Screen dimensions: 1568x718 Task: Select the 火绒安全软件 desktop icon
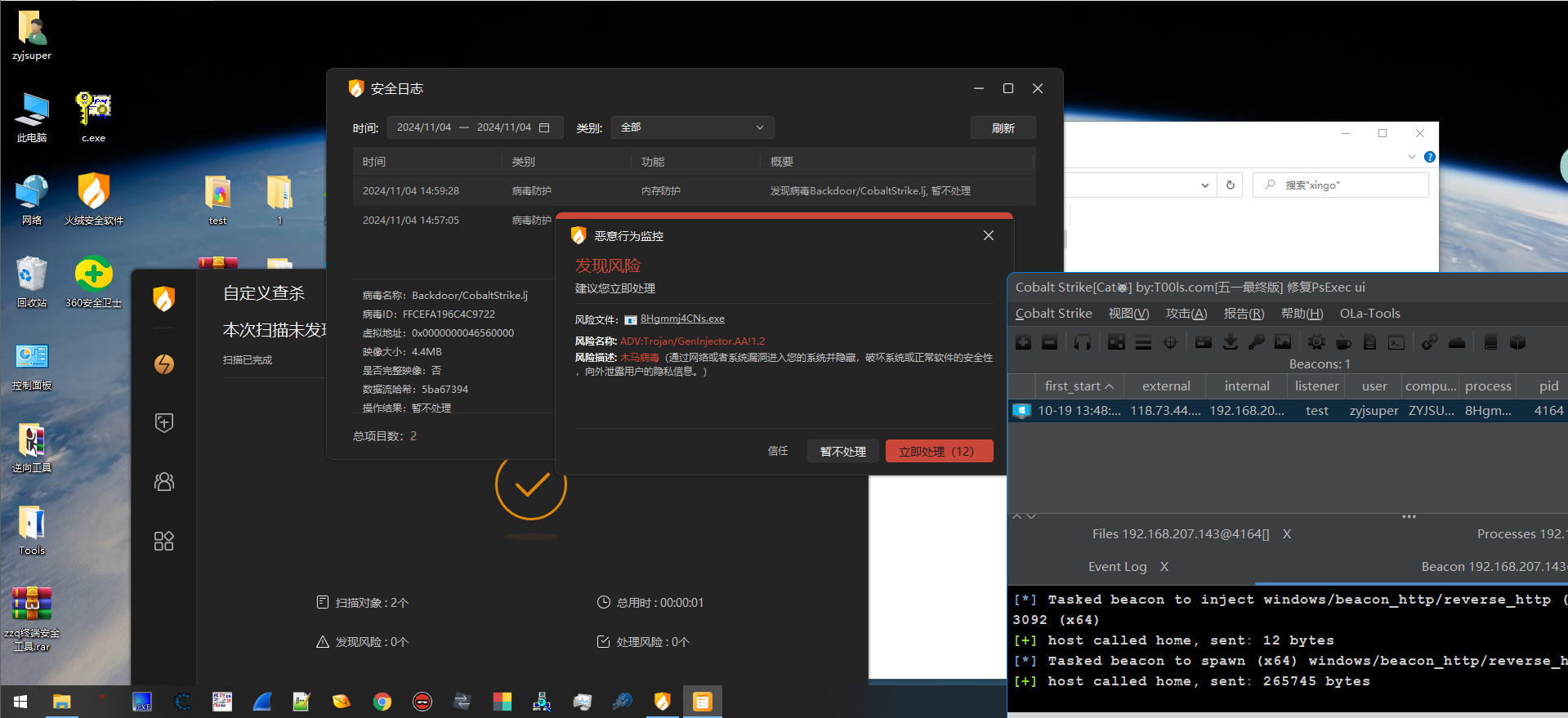(93, 198)
